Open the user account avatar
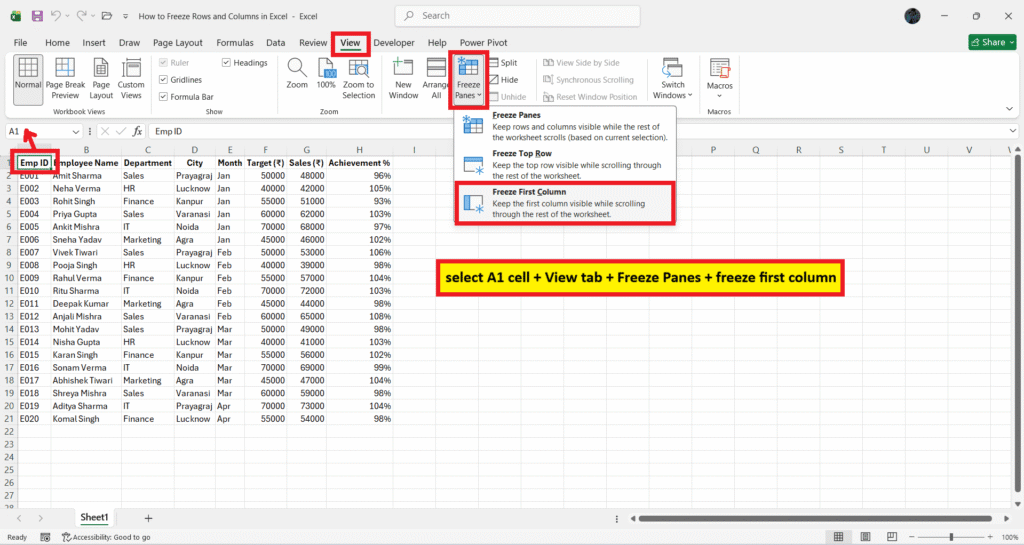 [912, 16]
